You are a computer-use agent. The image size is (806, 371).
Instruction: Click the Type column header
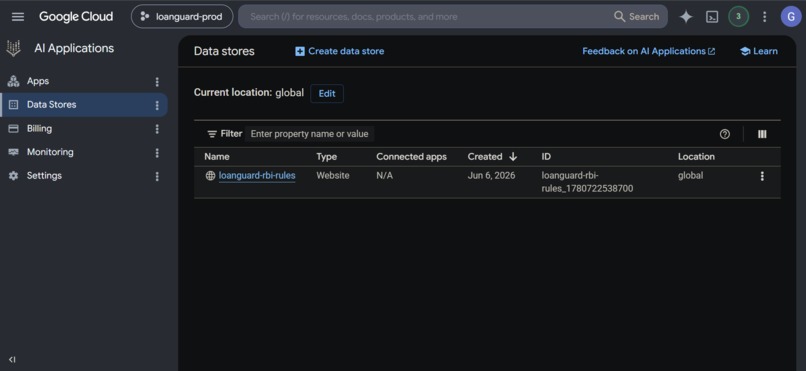(326, 157)
